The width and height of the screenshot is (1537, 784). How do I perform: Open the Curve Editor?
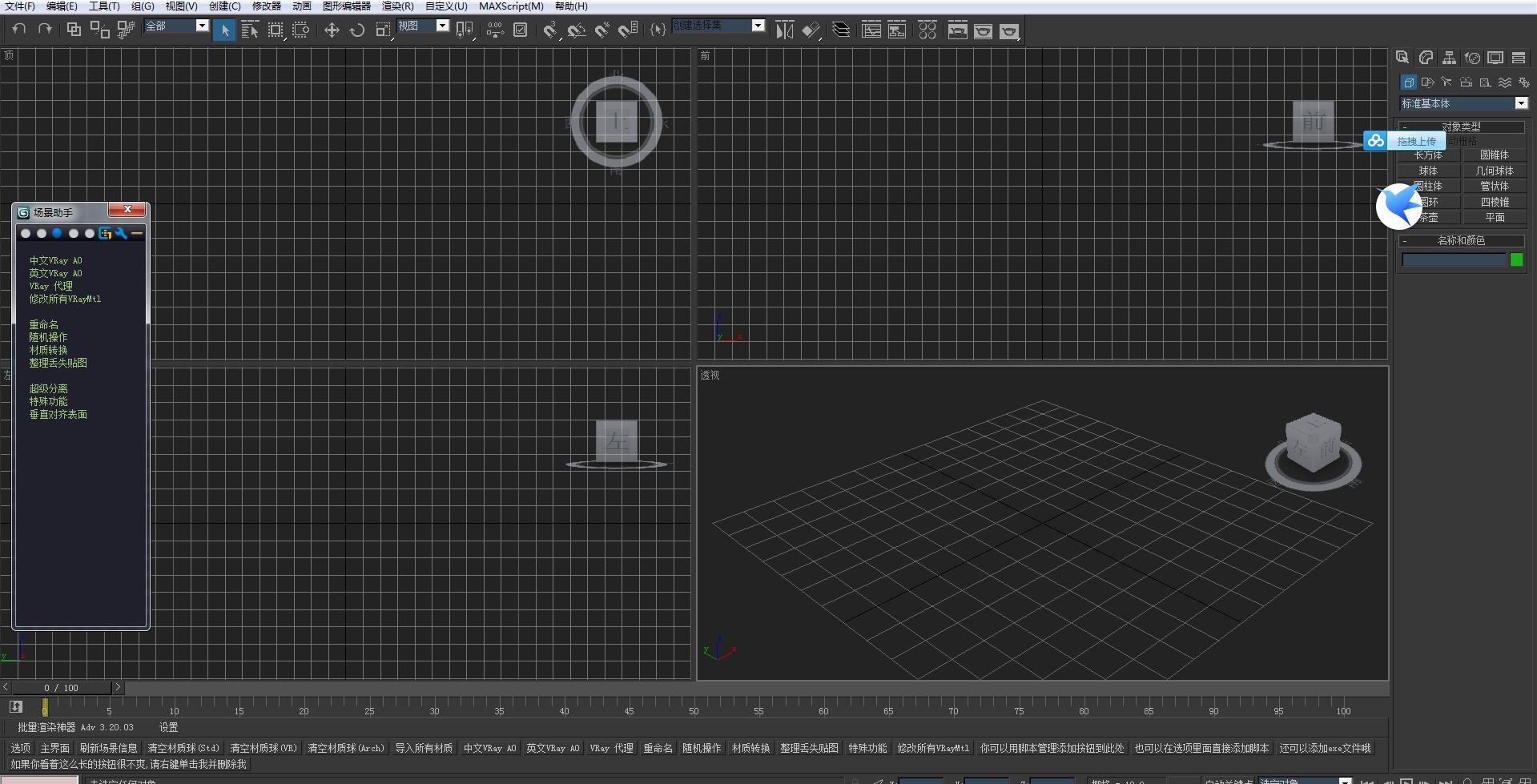pos(871,30)
